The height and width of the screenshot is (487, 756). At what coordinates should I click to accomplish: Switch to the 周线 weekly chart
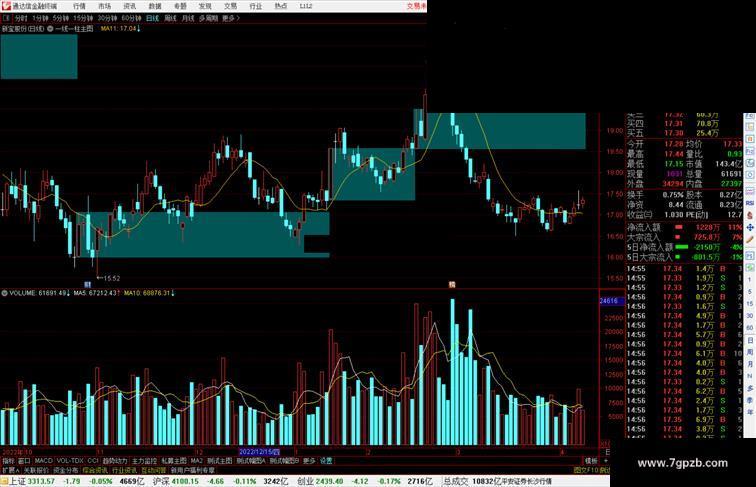point(170,18)
